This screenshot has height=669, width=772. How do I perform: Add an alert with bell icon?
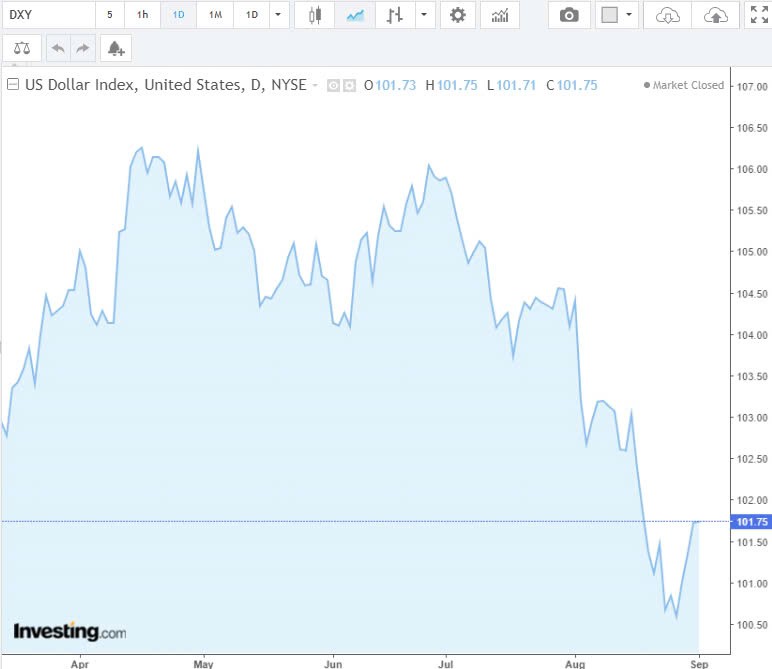pyautogui.click(x=116, y=48)
